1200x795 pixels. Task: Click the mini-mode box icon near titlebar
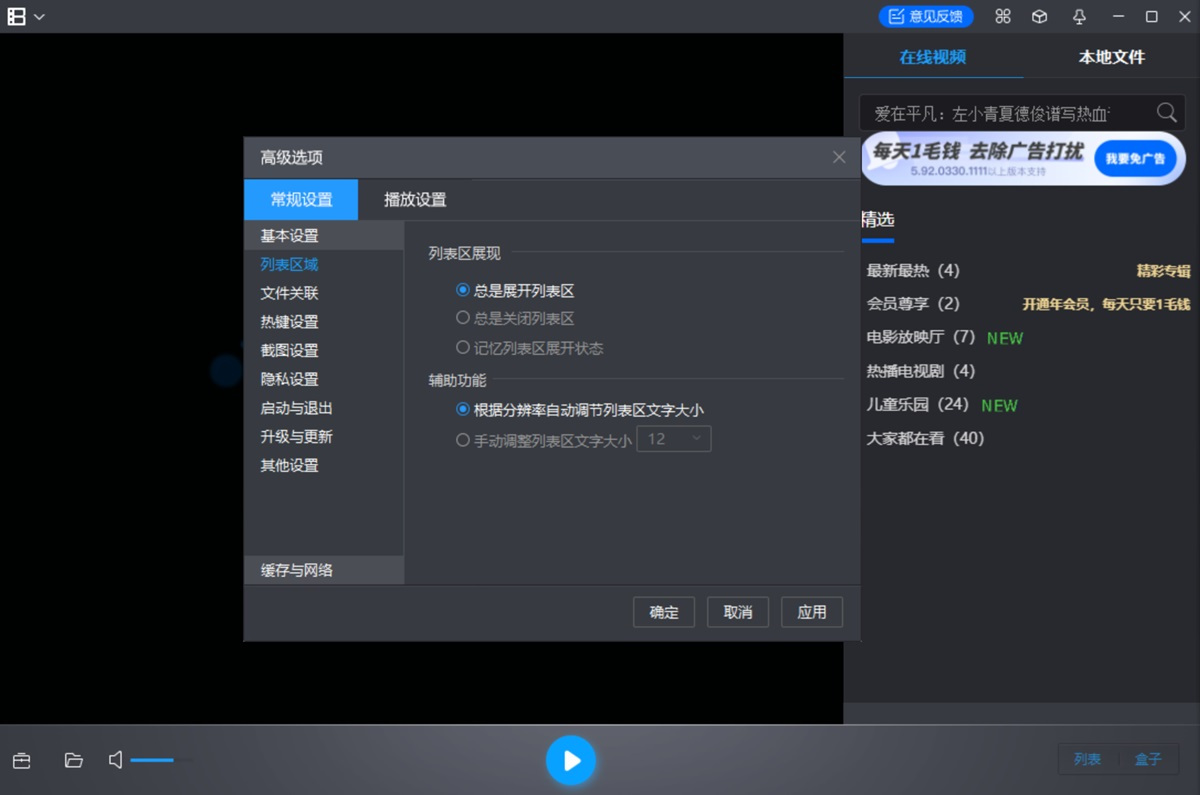(x=1041, y=16)
